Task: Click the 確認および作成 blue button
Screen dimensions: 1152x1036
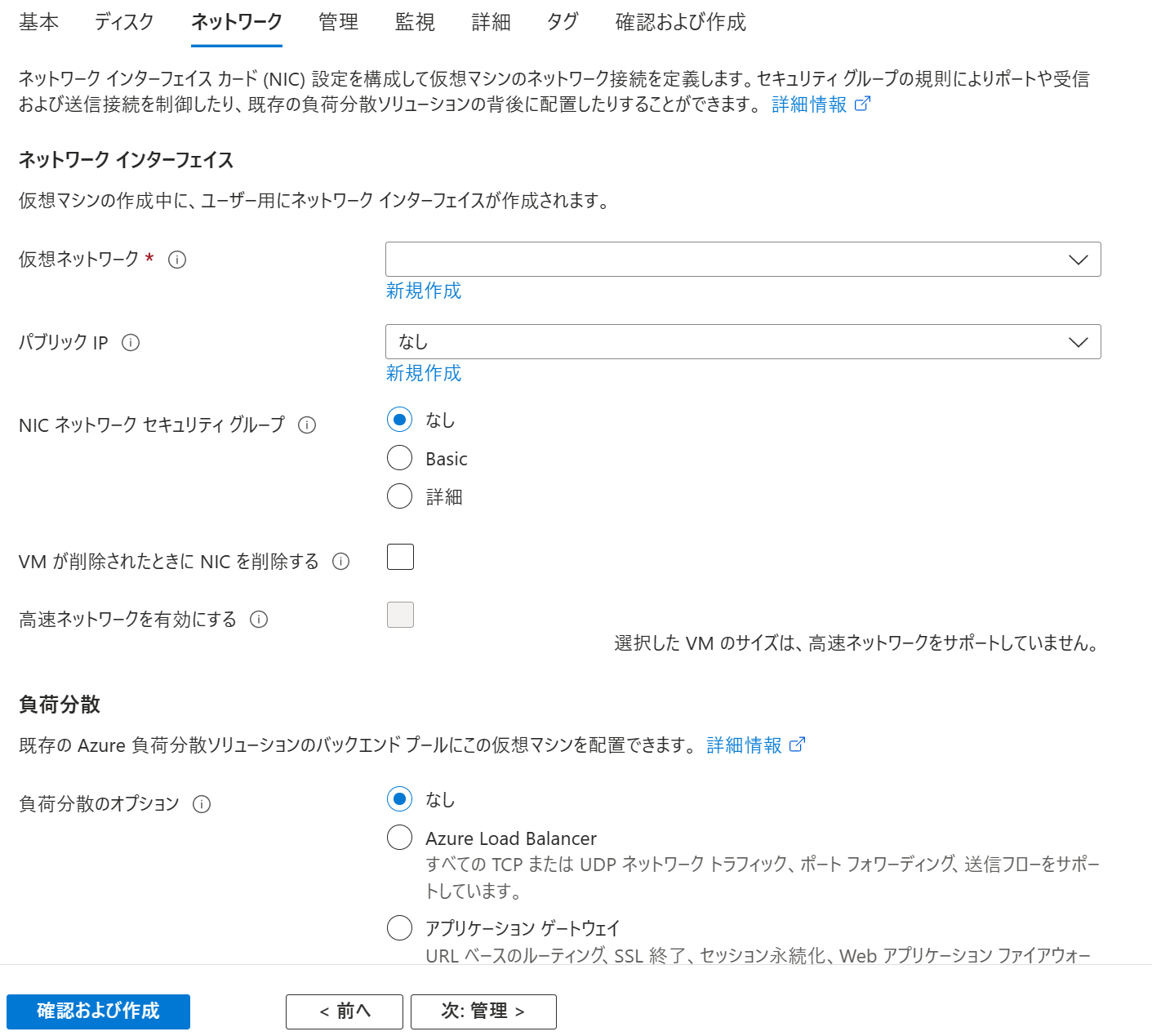Action: [98, 1012]
